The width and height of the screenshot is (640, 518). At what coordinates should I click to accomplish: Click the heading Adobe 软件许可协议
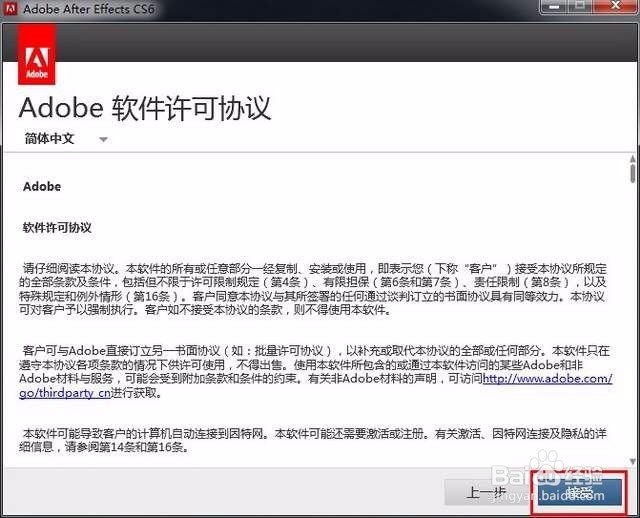tap(145, 109)
